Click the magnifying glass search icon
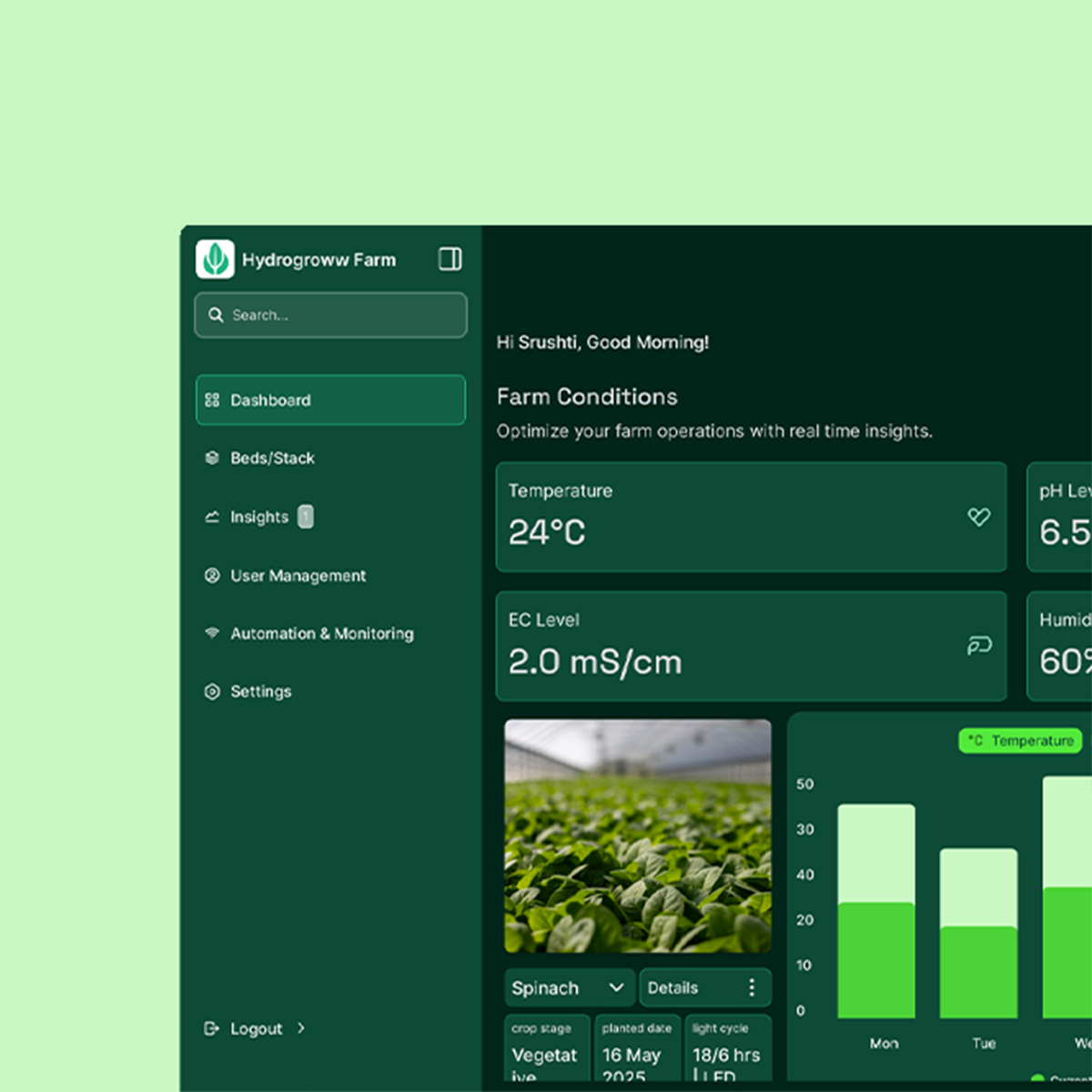Screen dimensions: 1092x1092 pos(216,315)
